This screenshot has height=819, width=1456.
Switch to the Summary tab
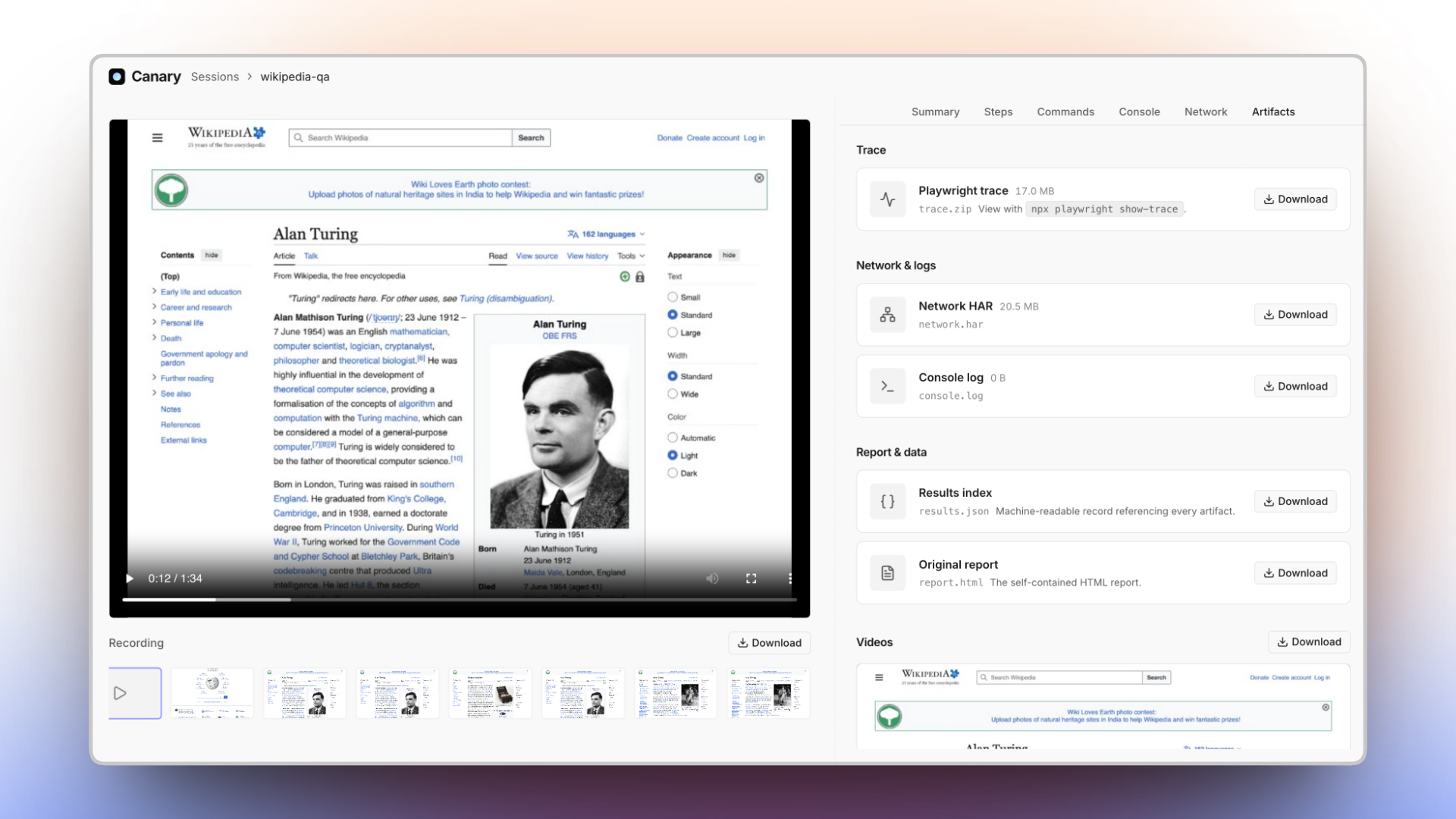pyautogui.click(x=935, y=111)
